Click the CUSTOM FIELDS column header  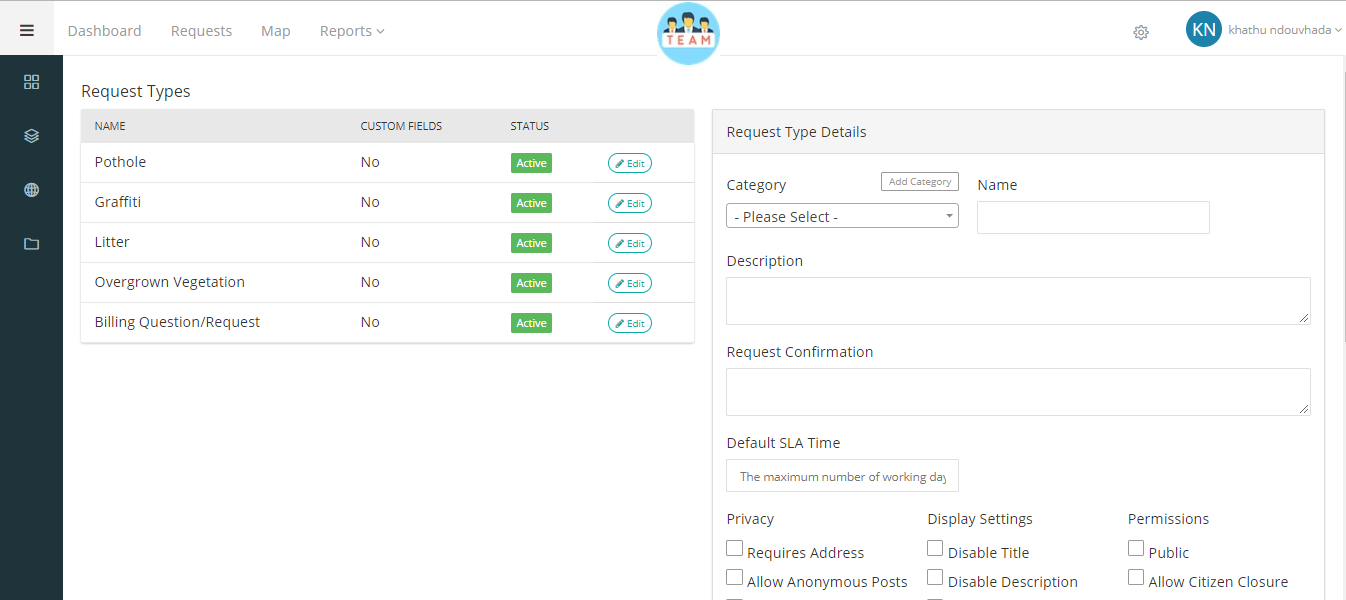pyautogui.click(x=401, y=126)
